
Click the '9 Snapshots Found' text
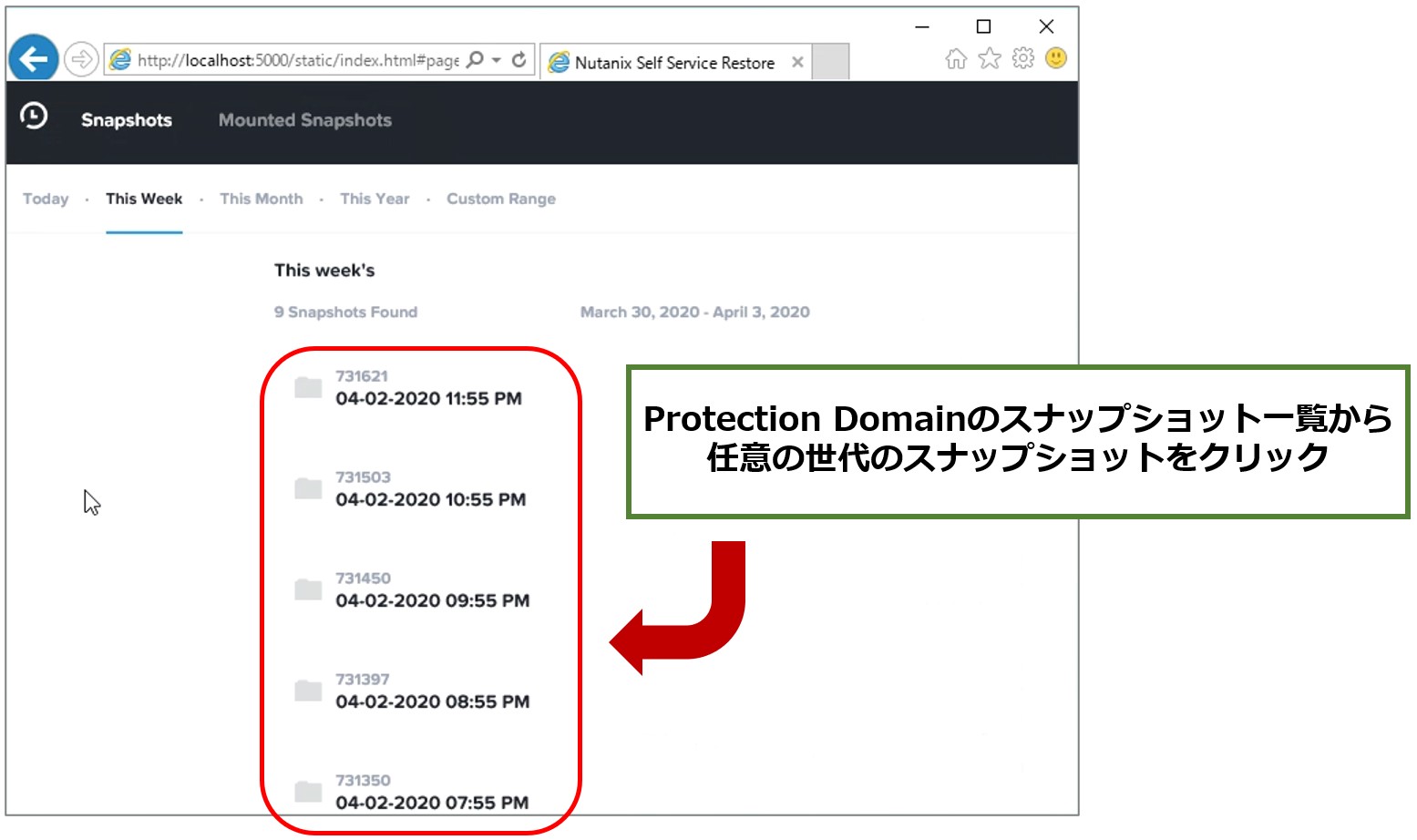pyautogui.click(x=345, y=312)
